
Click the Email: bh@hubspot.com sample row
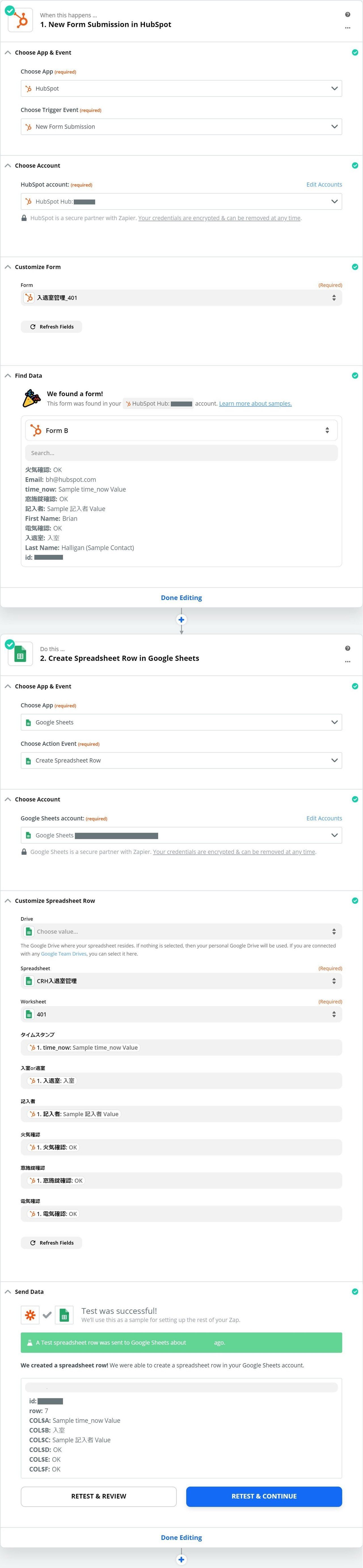60,480
